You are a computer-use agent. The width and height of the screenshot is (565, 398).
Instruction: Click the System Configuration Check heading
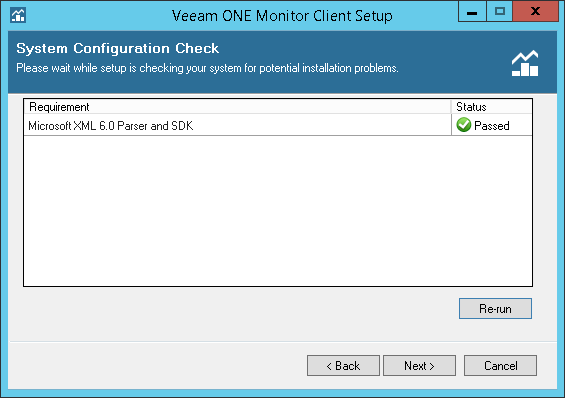coord(117,48)
